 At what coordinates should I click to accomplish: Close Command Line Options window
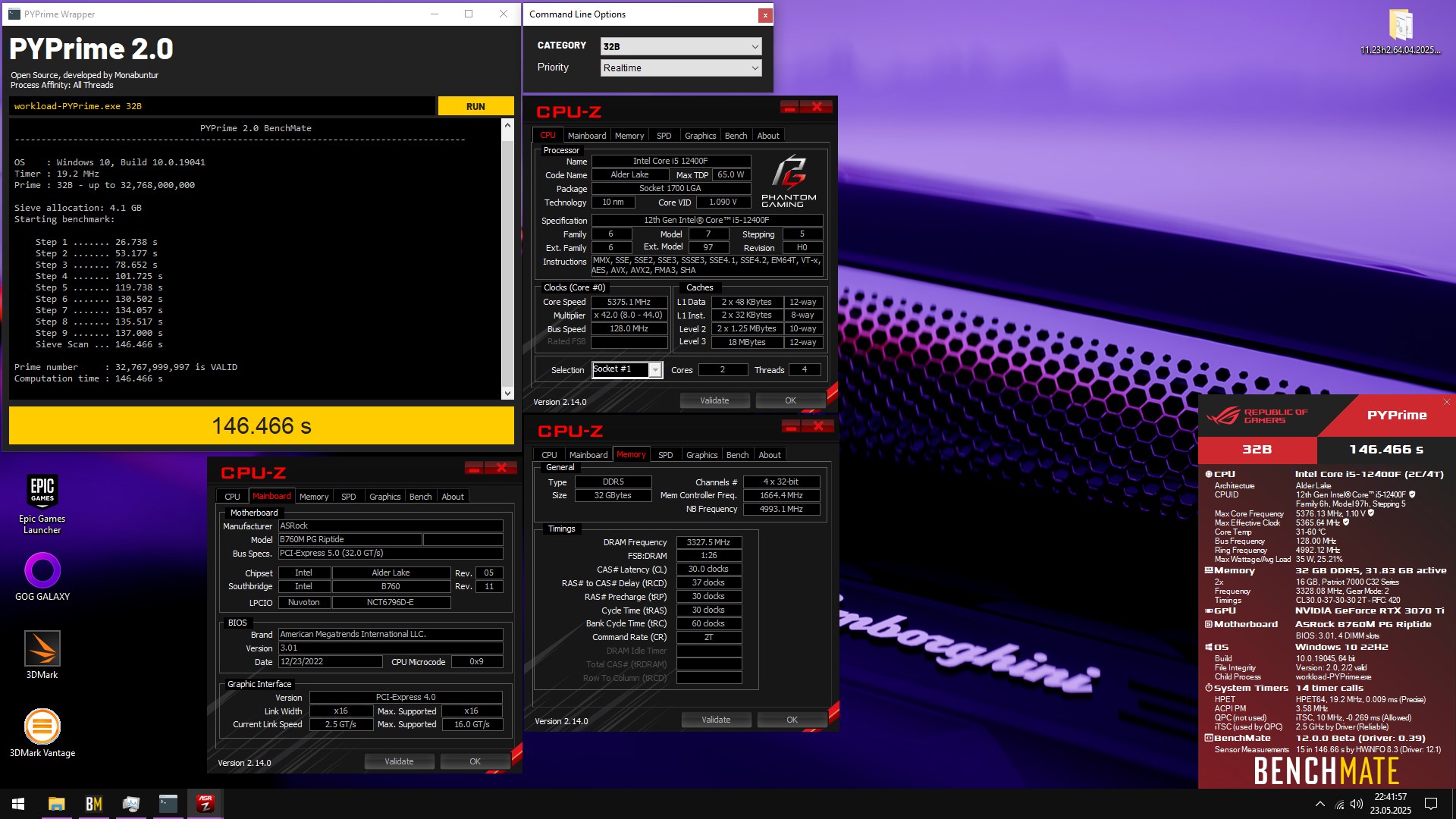[x=765, y=15]
